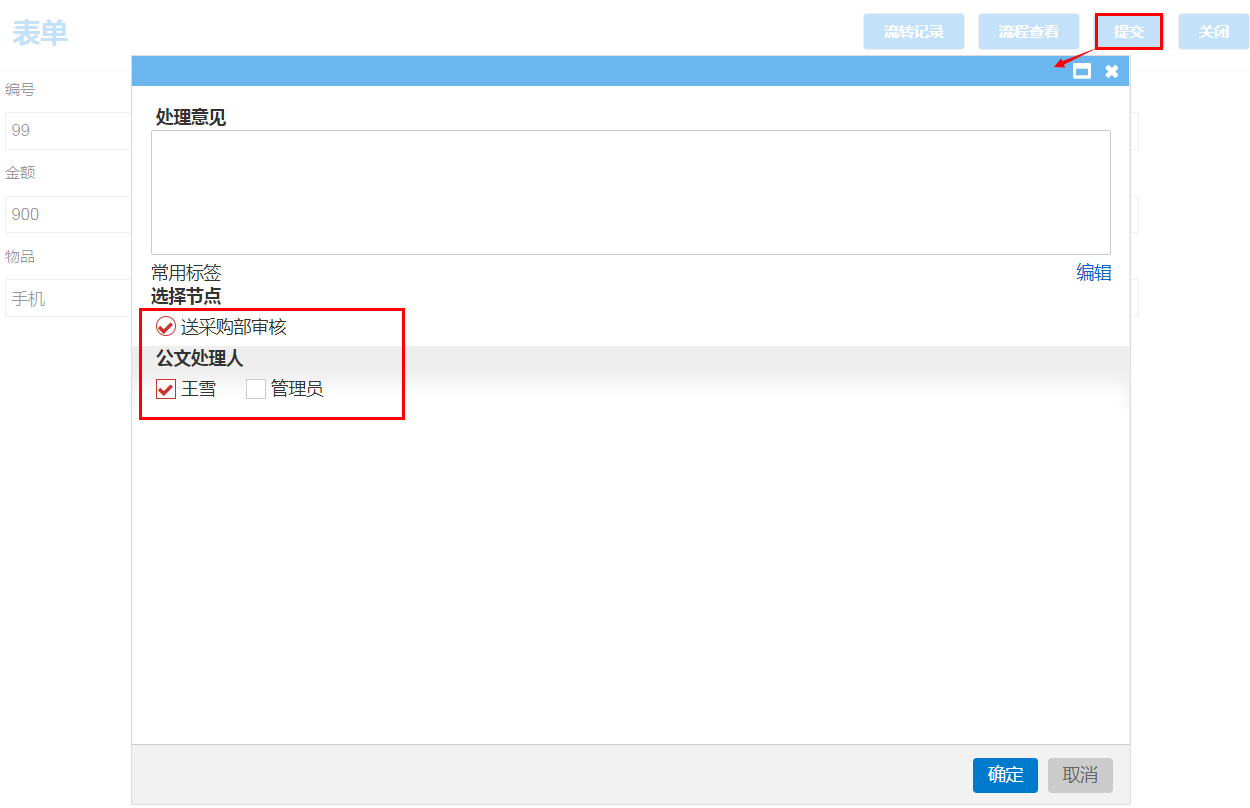Click the 公文处理人 section heading
The image size is (1250, 808).
(199, 358)
